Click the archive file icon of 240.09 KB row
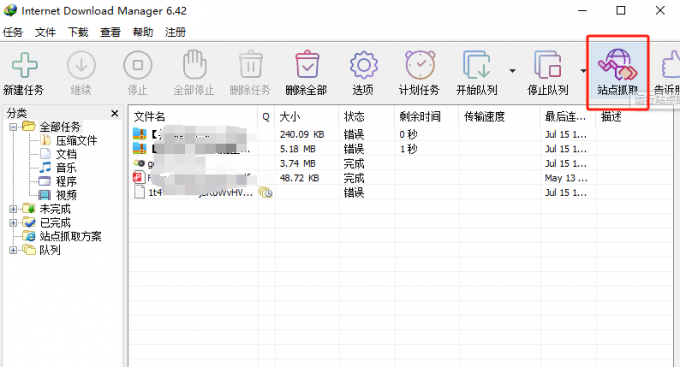 tap(139, 134)
